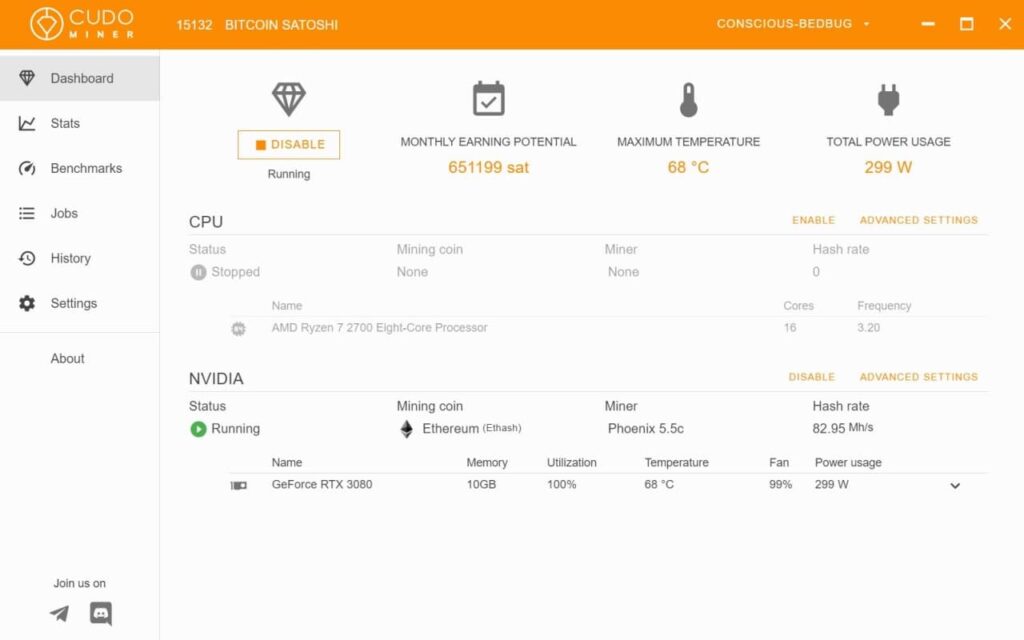The height and width of the screenshot is (640, 1024).
Task: Open the Discord community icon
Action: pyautogui.click(x=101, y=613)
